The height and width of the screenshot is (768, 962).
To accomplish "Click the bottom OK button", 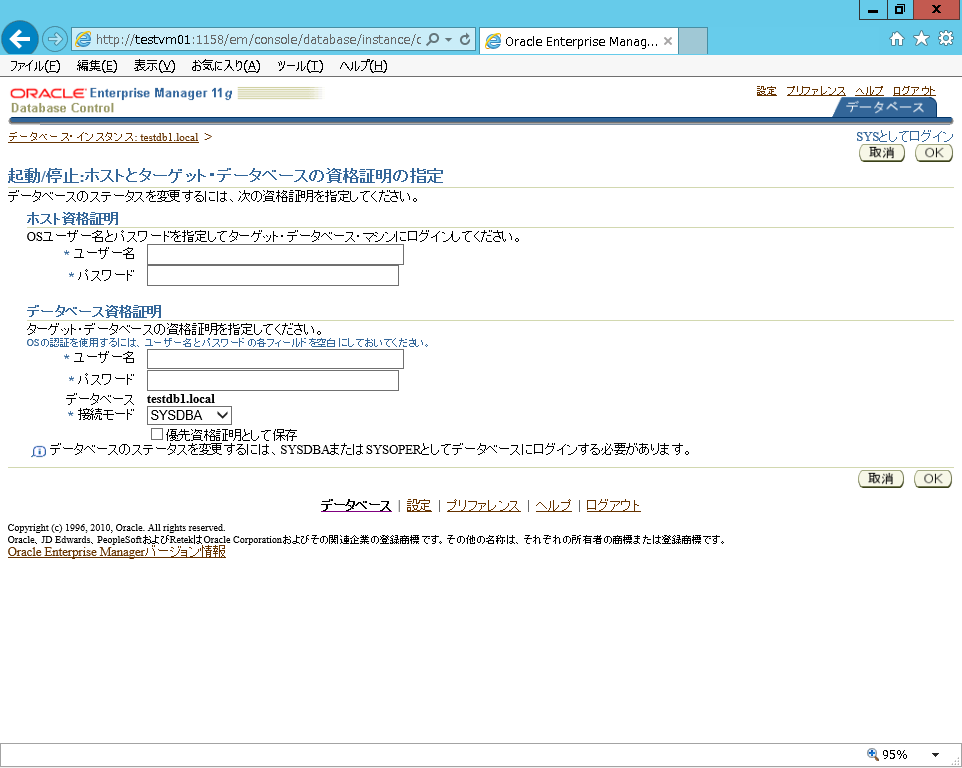I will pos(933,478).
